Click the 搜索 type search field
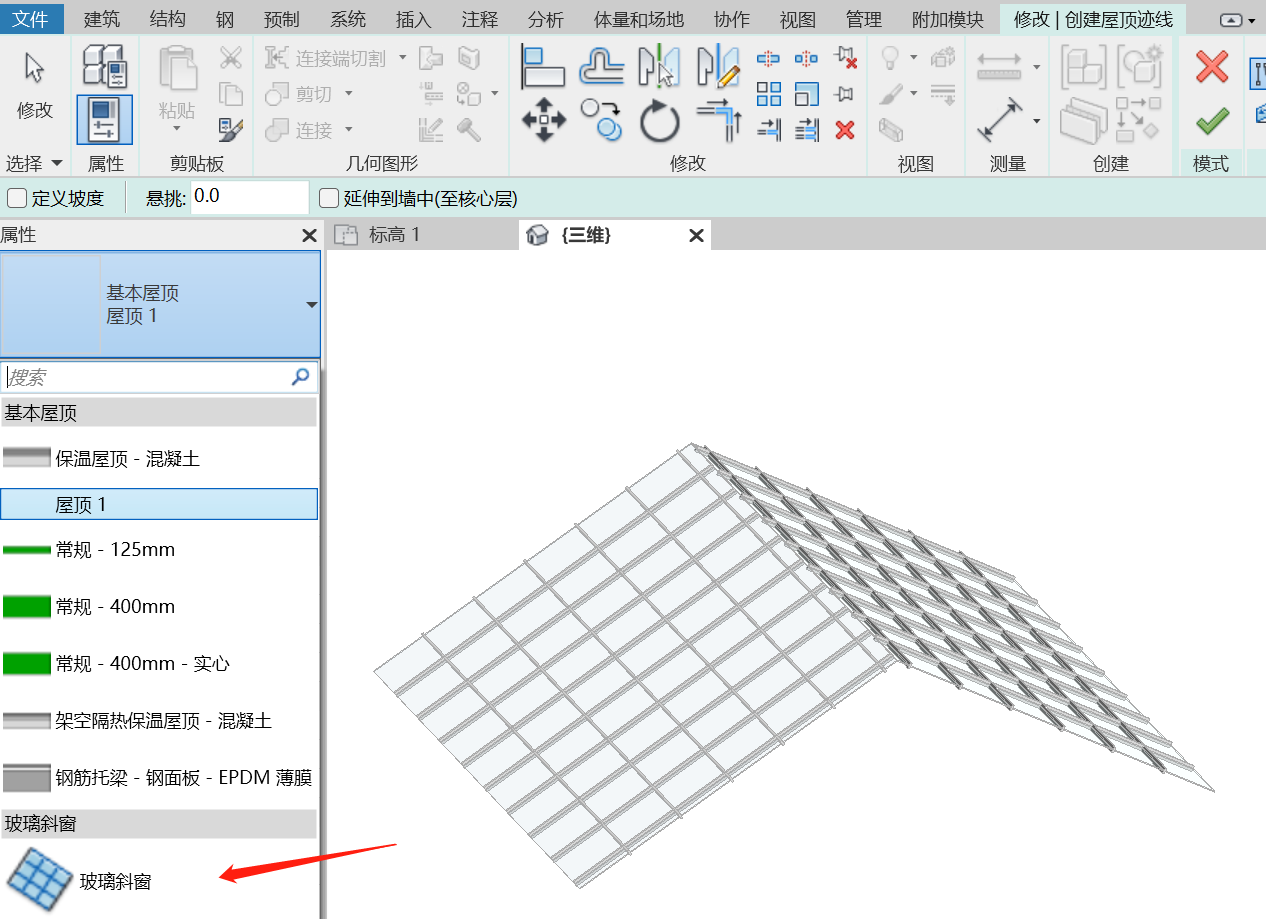The image size is (1266, 919). pyautogui.click(x=160, y=377)
